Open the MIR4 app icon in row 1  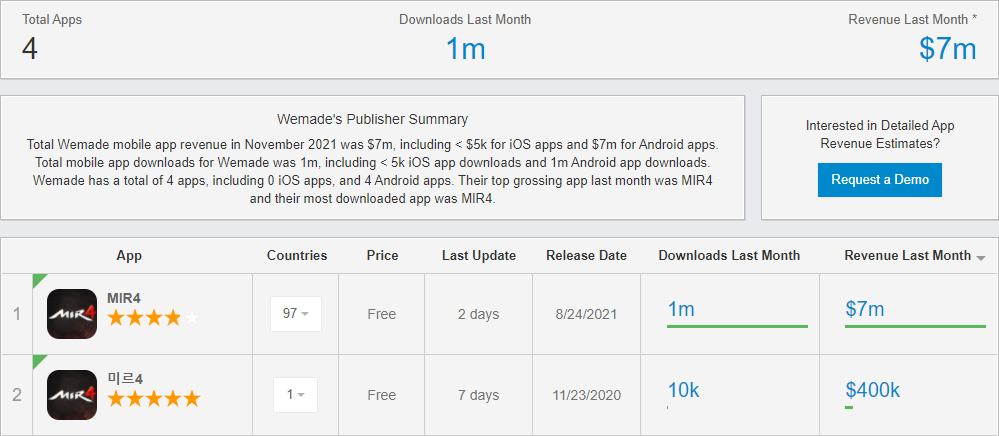click(72, 314)
